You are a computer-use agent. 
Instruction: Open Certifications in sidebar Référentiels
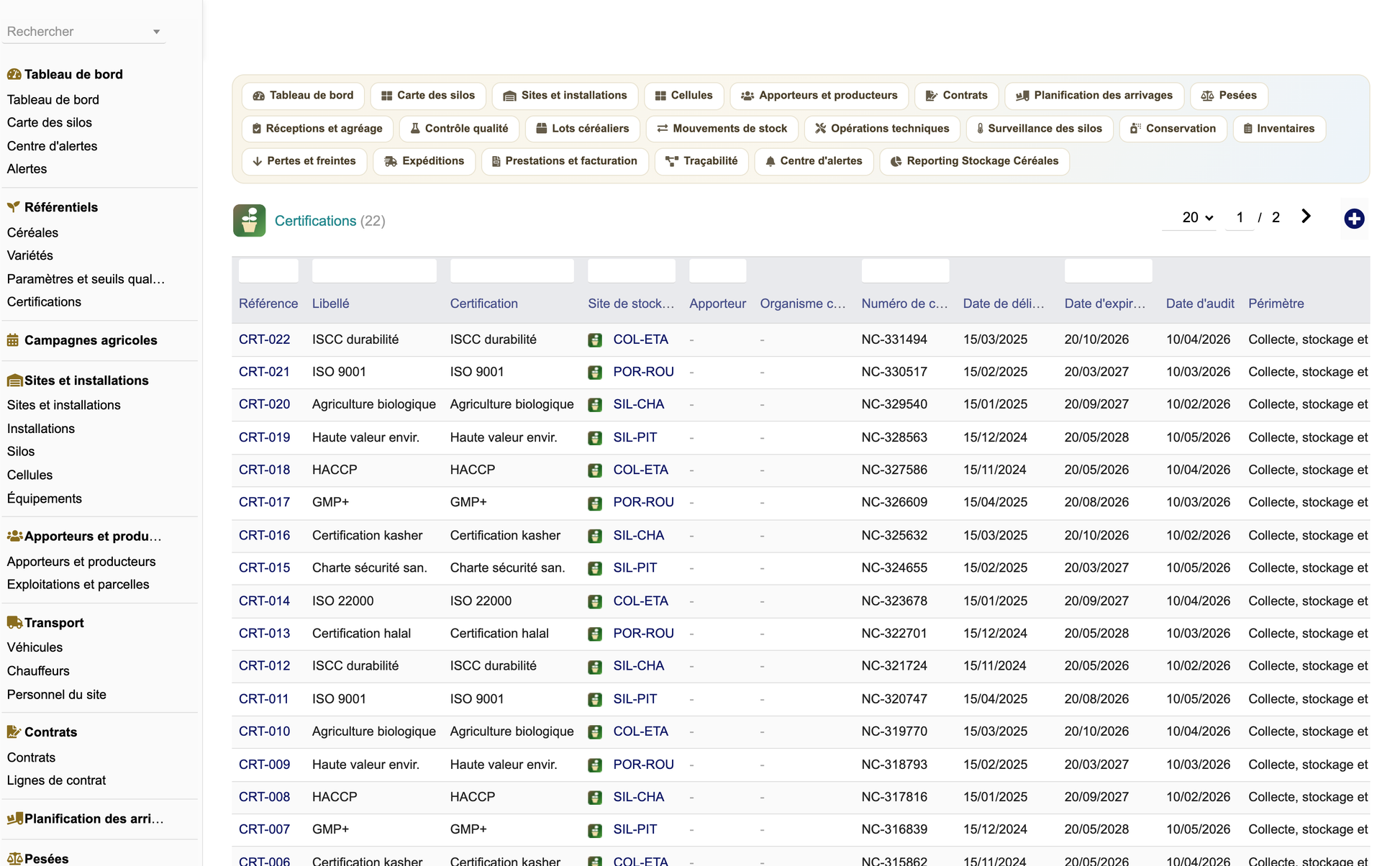coord(44,302)
